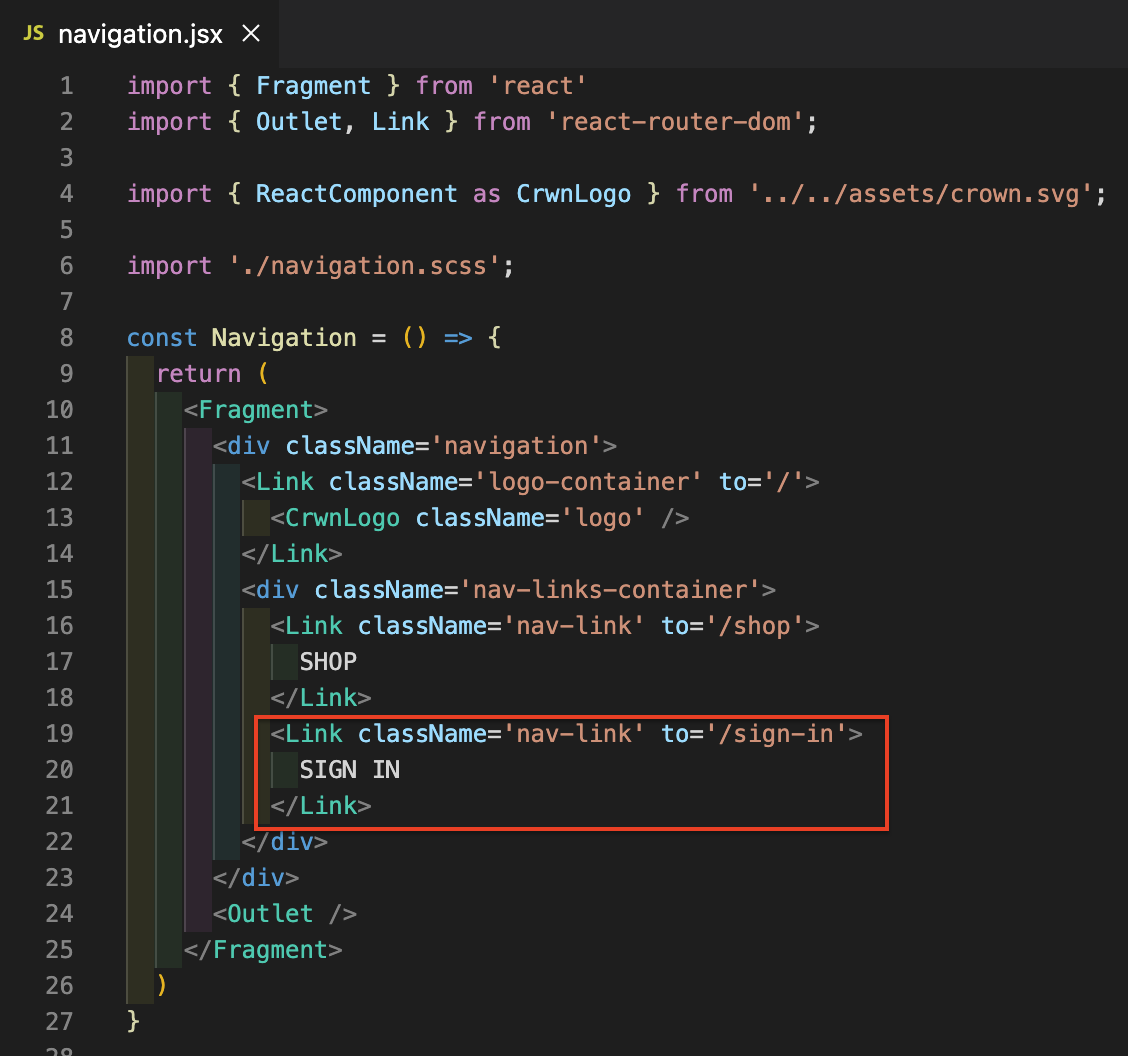Click line number 4 in gutter
This screenshot has width=1128, height=1056.
coord(66,194)
